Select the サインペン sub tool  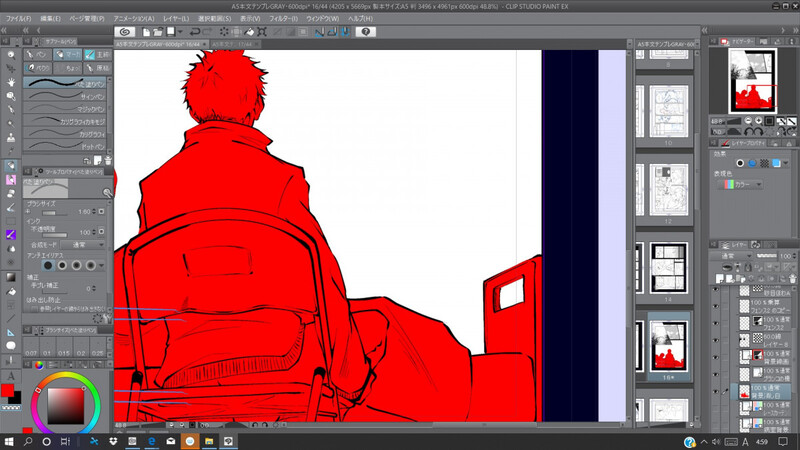65,96
